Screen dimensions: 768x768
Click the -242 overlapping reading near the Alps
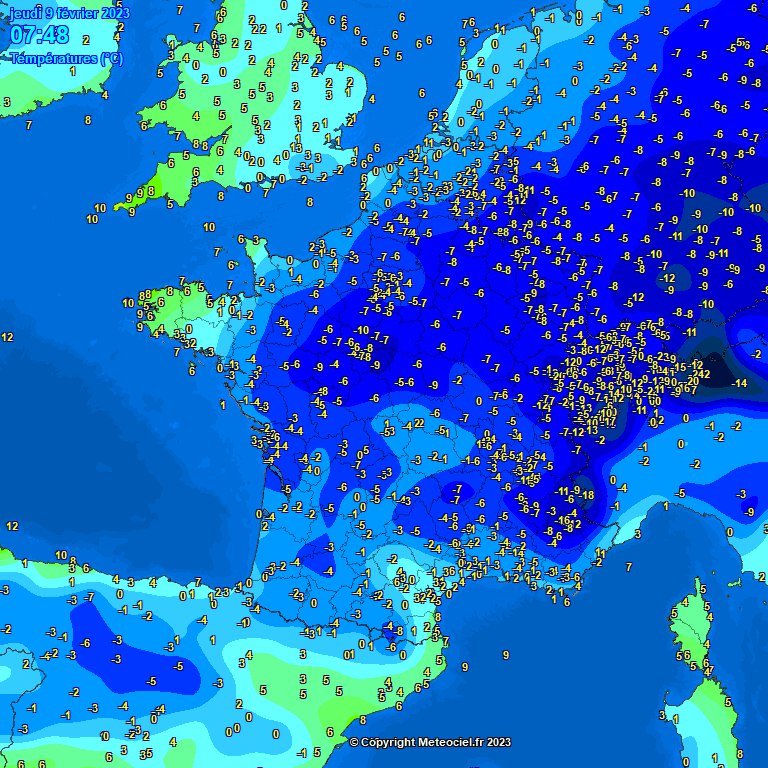tap(699, 374)
